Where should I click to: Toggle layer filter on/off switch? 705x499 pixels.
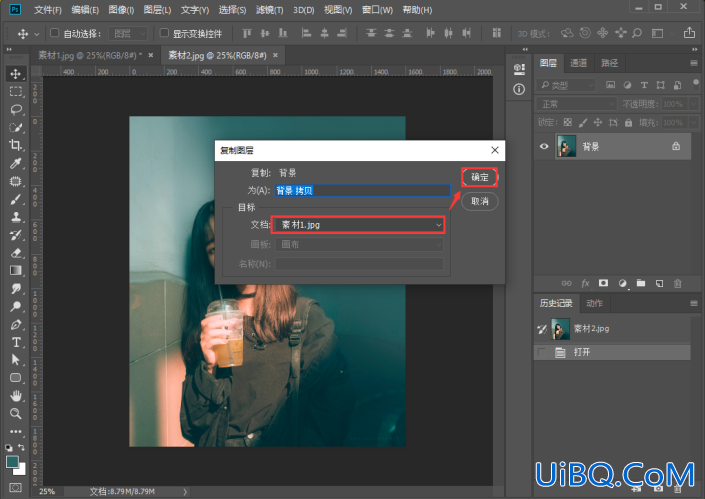pos(696,84)
